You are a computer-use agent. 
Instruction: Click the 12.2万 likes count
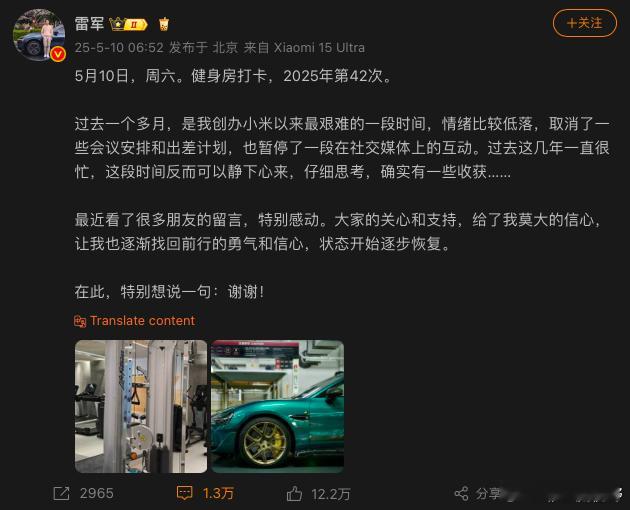[x=331, y=494]
